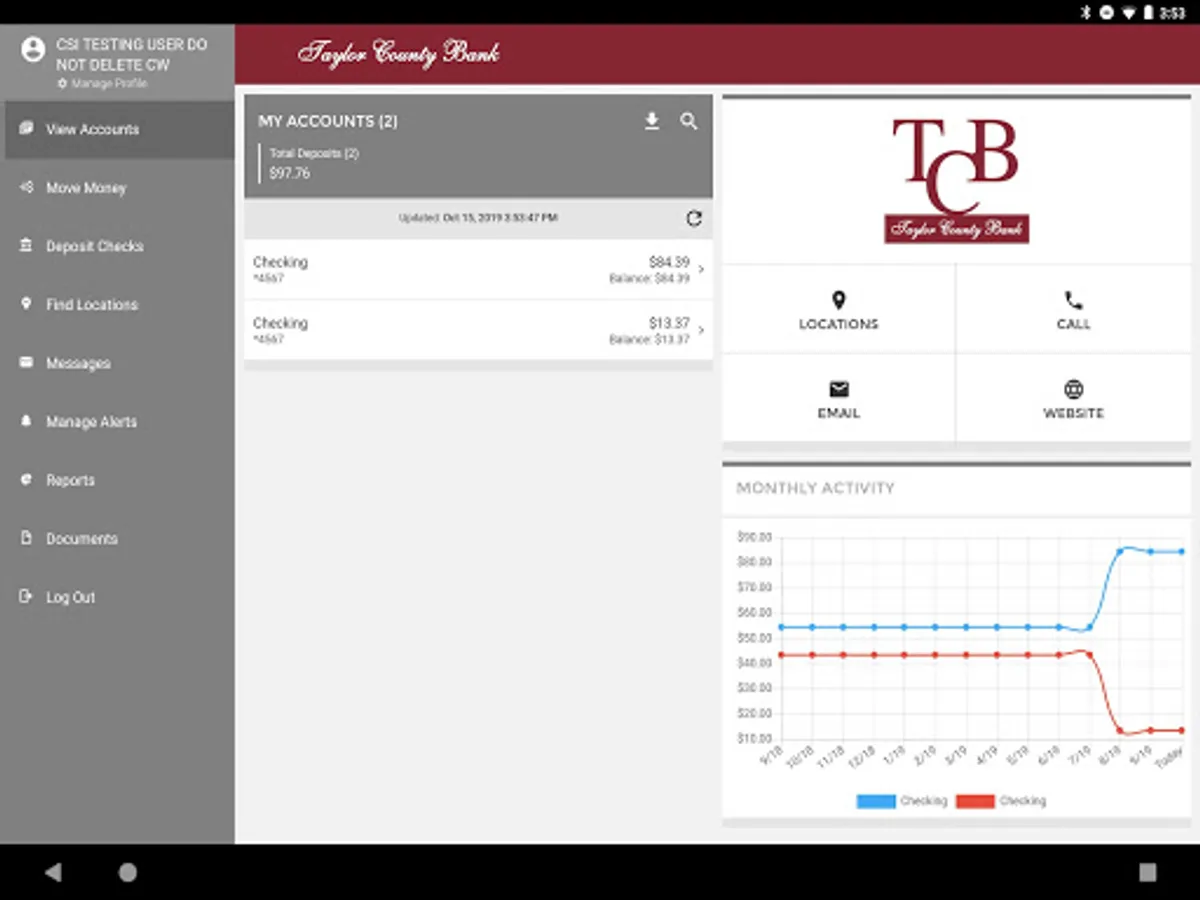This screenshot has height=900, width=1200.
Task: Click the Documents file icon
Action: 26,538
